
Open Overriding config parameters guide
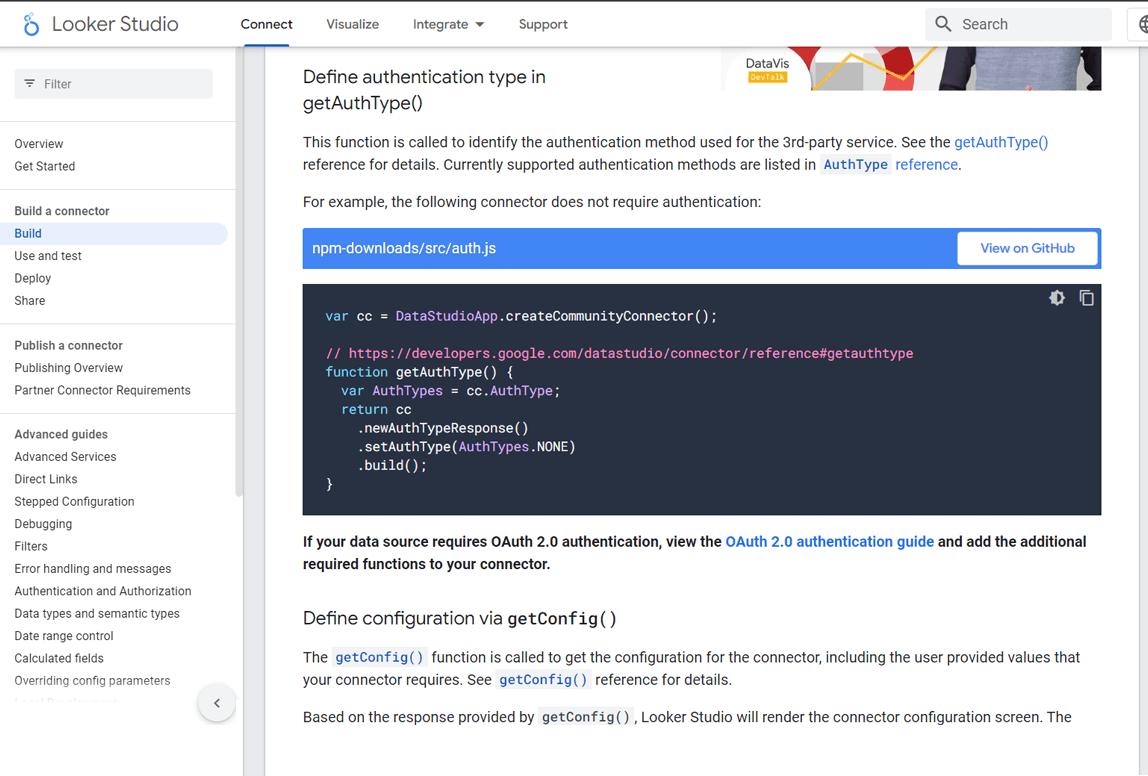[x=92, y=681]
